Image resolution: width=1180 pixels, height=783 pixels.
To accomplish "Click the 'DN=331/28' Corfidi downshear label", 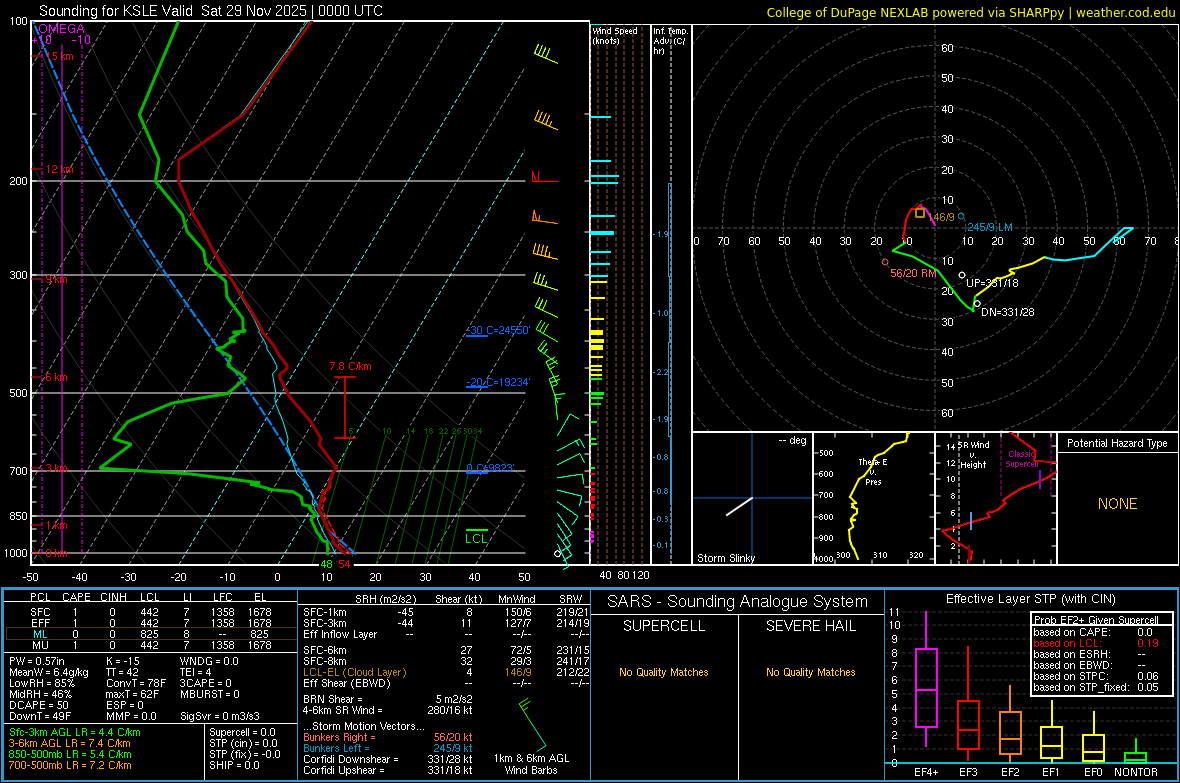I will click(x=1008, y=312).
